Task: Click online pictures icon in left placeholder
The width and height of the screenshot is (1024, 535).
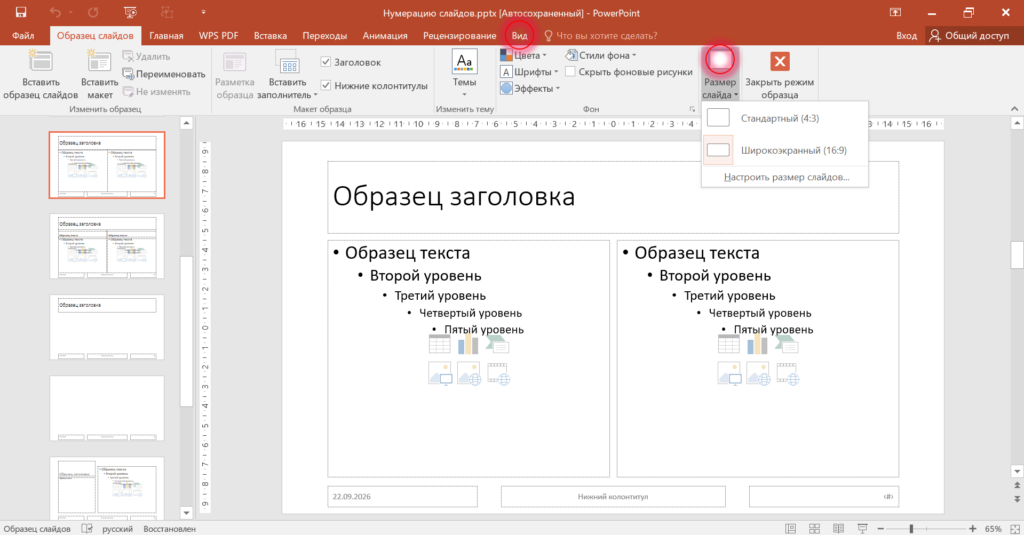Action: click(469, 374)
